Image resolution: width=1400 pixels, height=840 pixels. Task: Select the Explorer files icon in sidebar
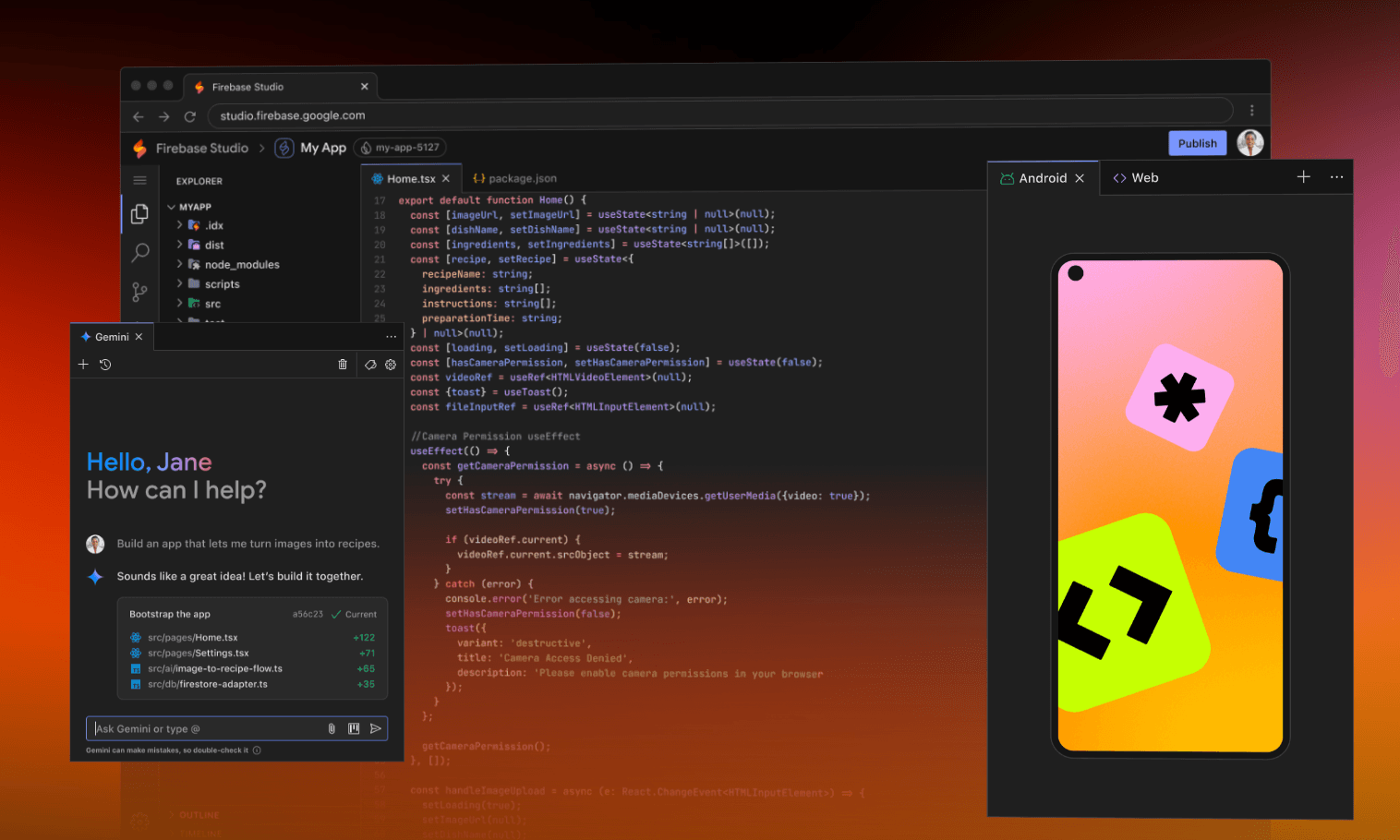[139, 214]
